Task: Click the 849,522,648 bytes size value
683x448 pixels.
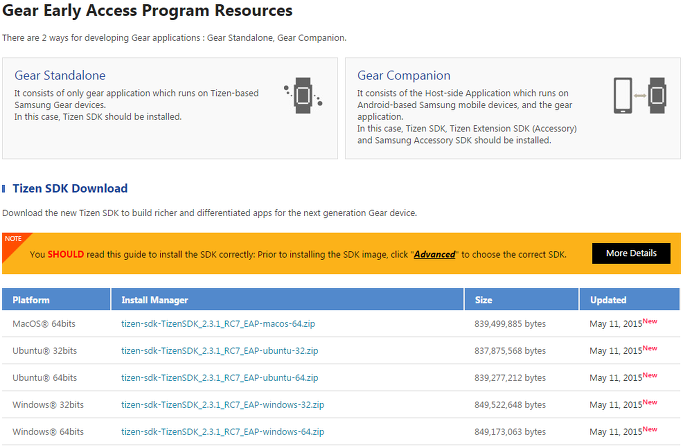Action: [510, 405]
